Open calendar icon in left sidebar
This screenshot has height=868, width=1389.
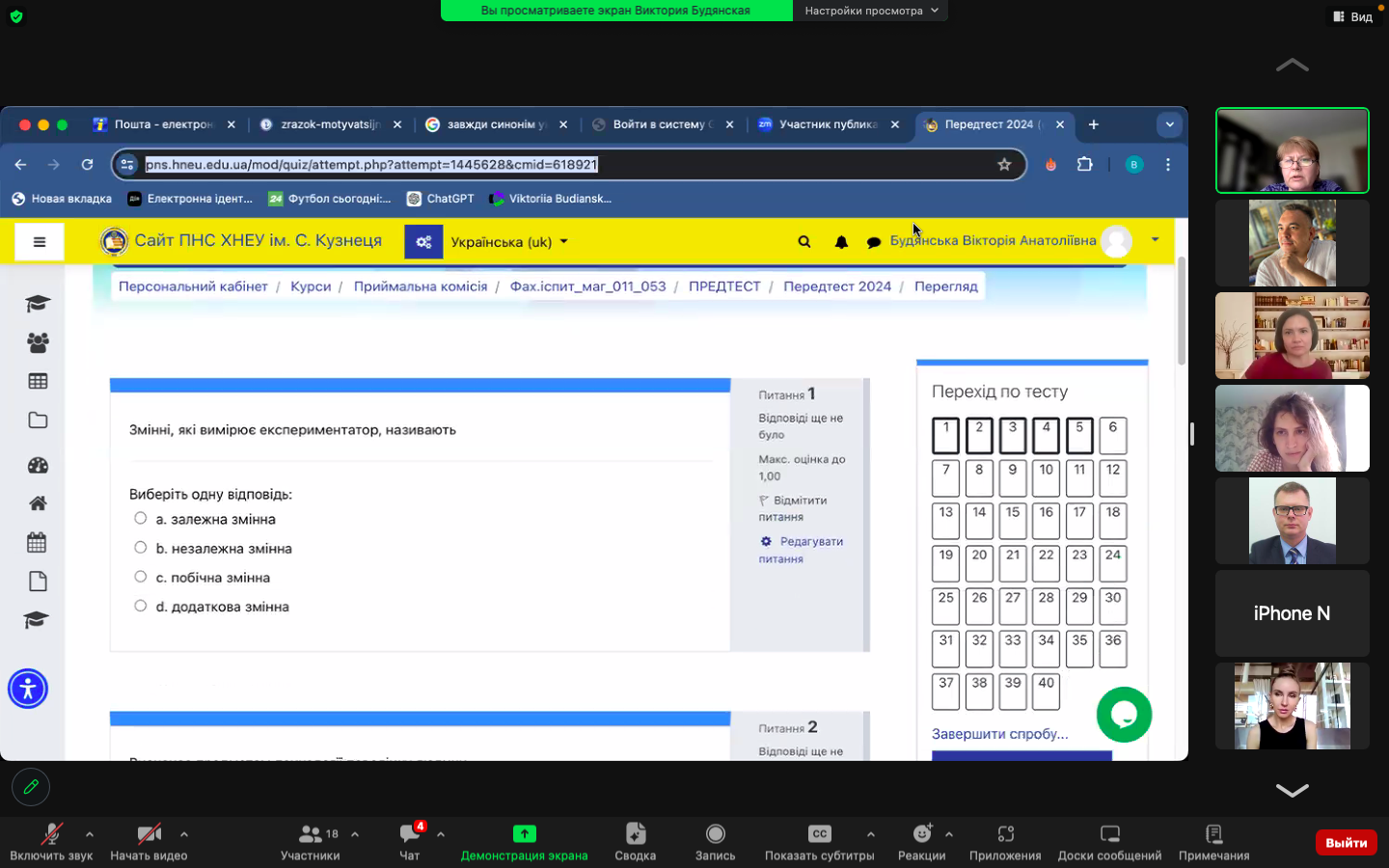[38, 542]
